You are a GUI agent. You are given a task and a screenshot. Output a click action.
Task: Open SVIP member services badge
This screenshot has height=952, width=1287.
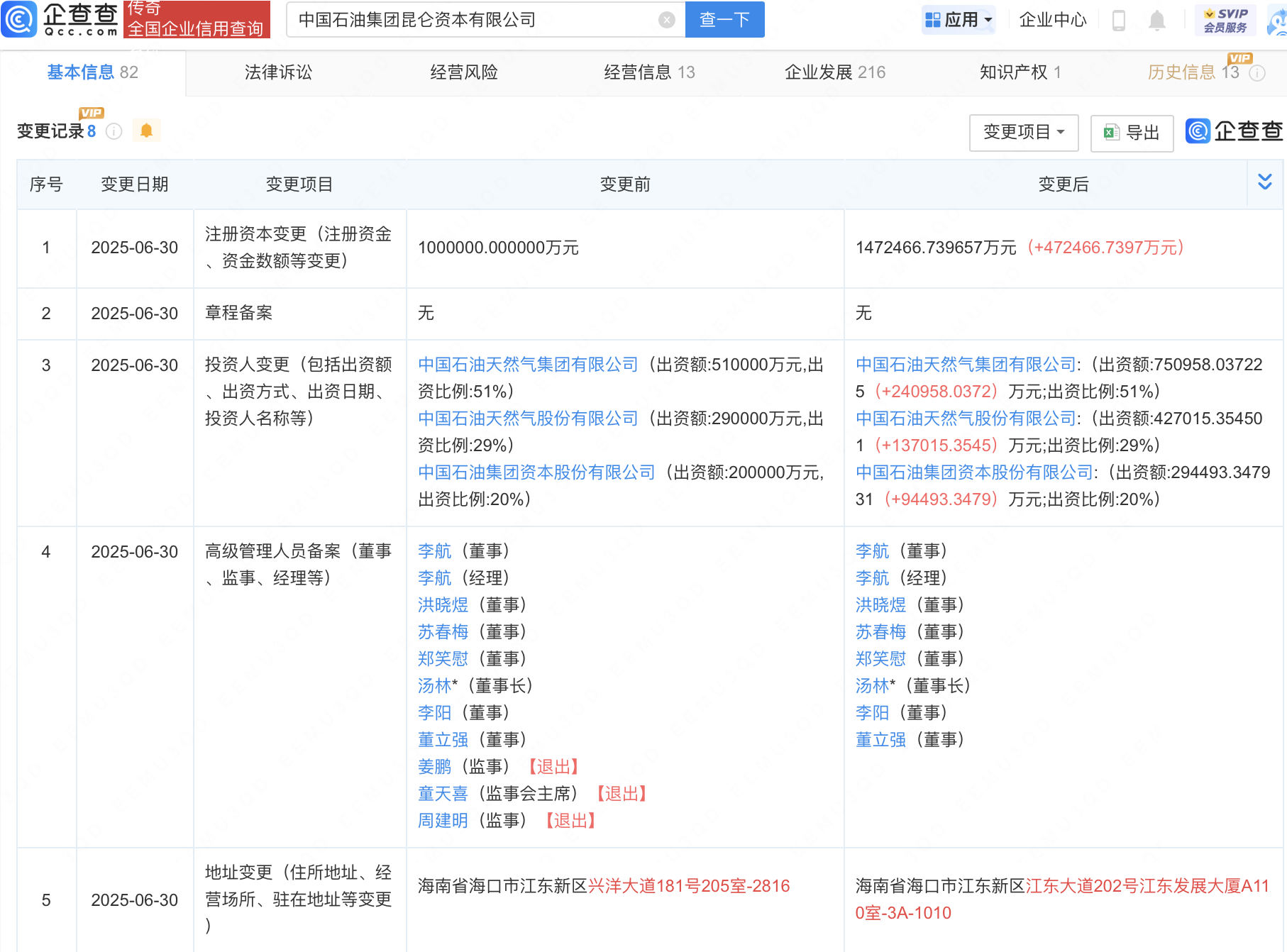click(1225, 20)
